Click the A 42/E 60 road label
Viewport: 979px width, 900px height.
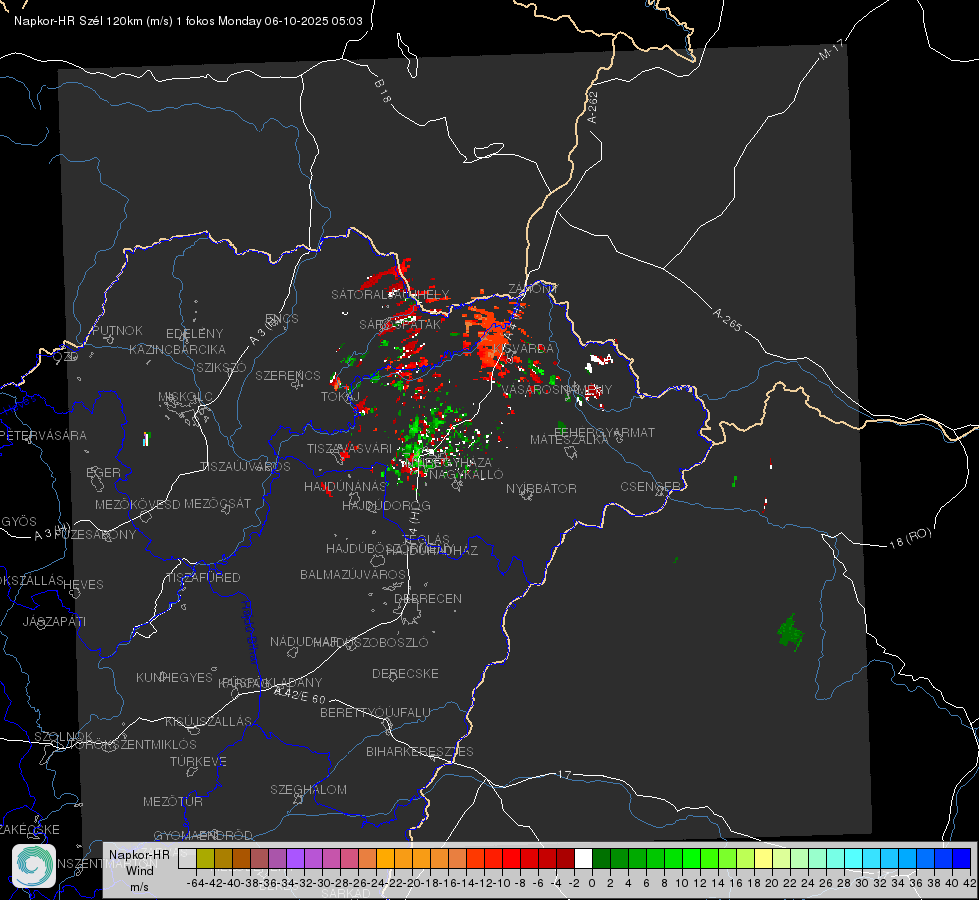point(300,695)
